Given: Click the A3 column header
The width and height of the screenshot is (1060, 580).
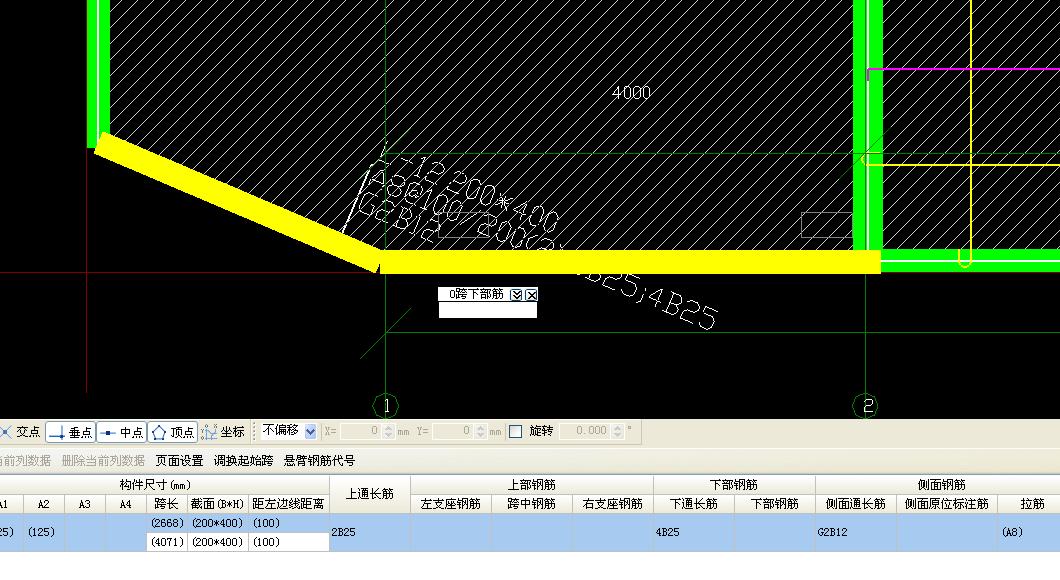Looking at the screenshot, I should (x=85, y=504).
